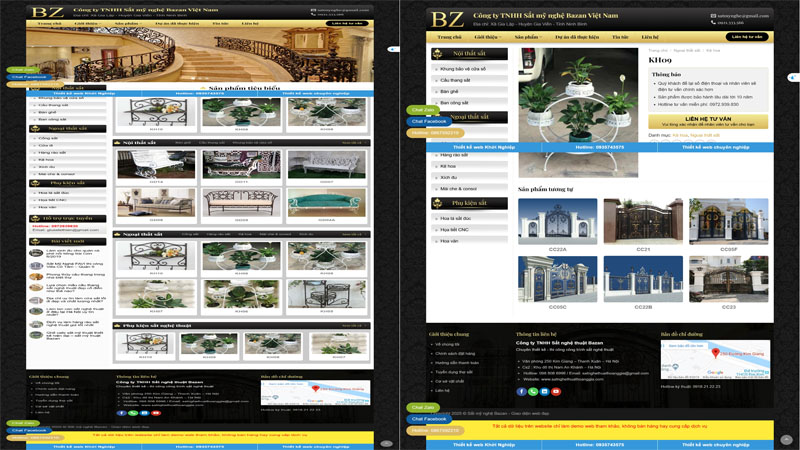Open Cơ sở vật chất in product page footer
The height and width of the screenshot is (450, 800).
[449, 381]
